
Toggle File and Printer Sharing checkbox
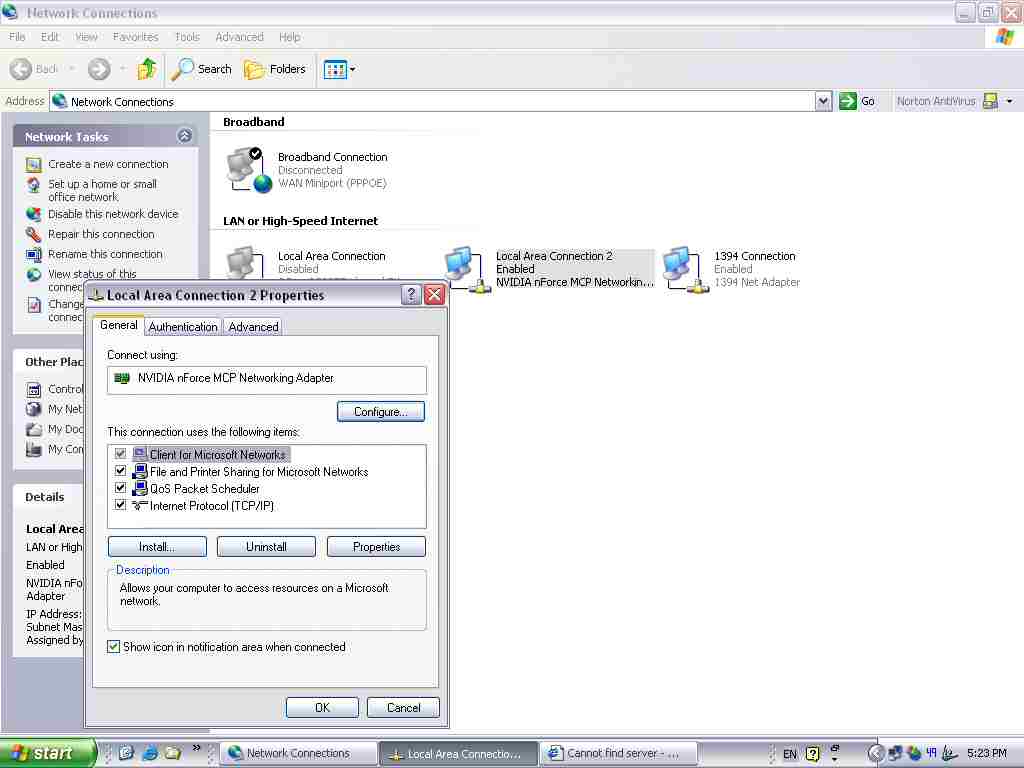click(x=120, y=471)
